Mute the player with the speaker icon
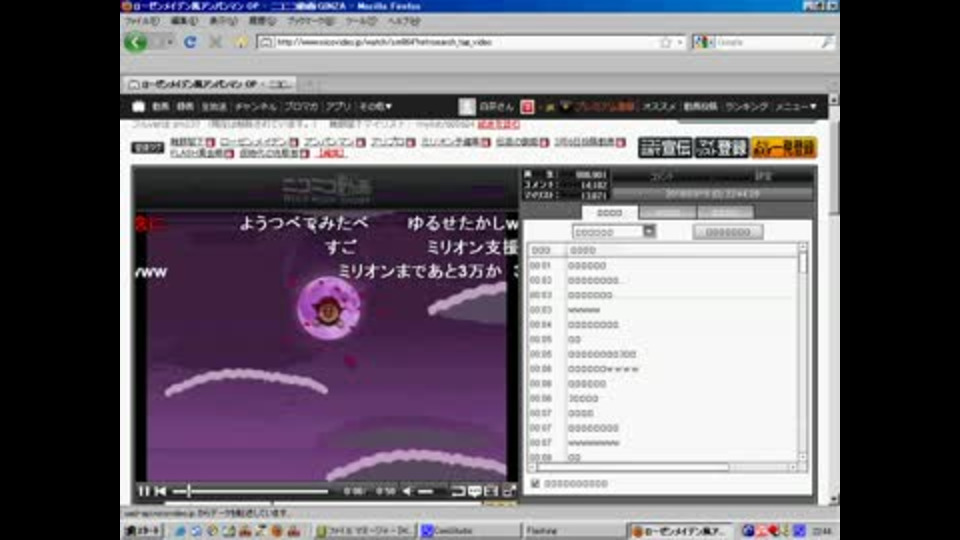This screenshot has height=540, width=960. tap(407, 491)
